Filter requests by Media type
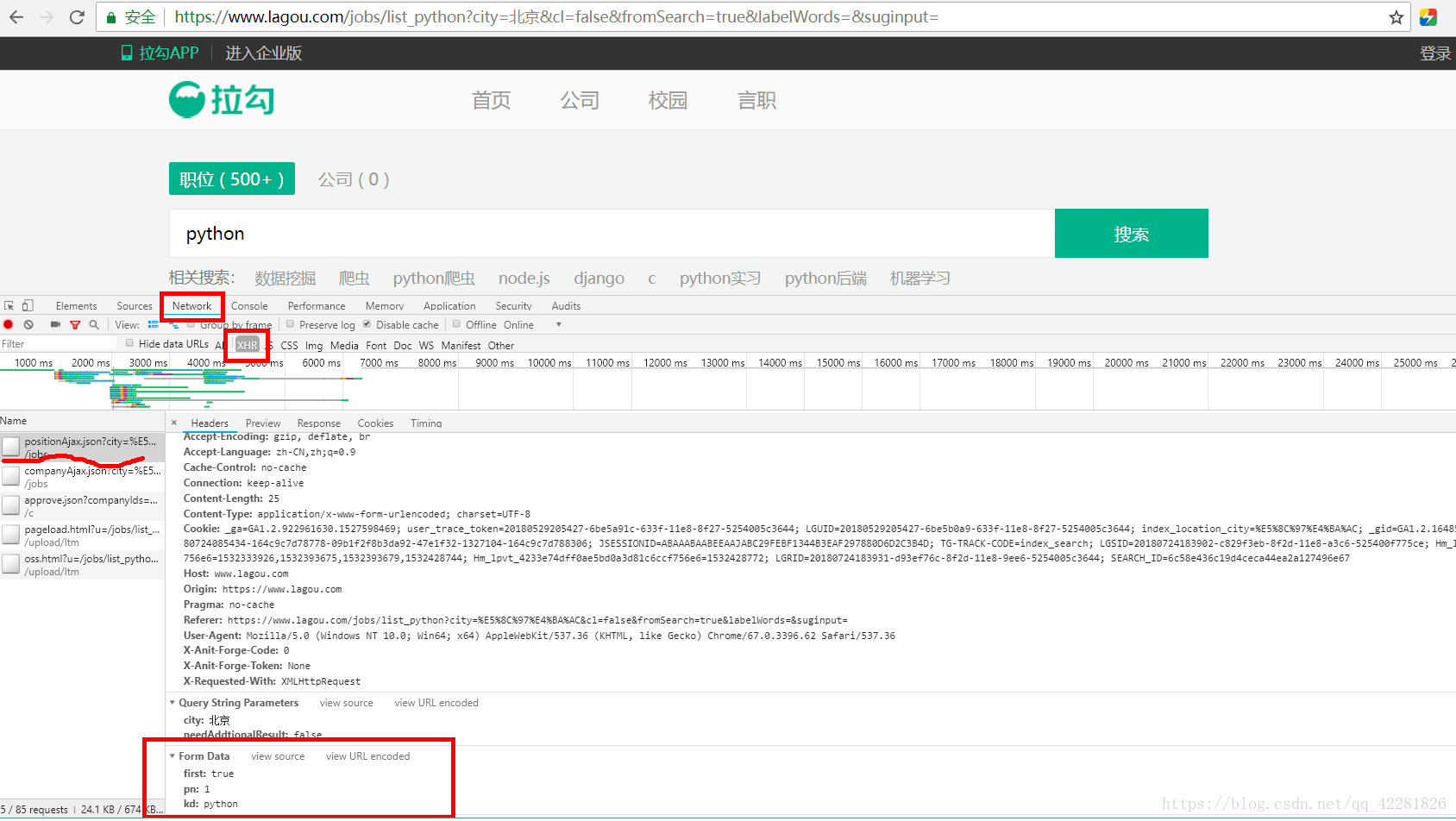Image resolution: width=1456 pixels, height=821 pixels. pos(344,346)
